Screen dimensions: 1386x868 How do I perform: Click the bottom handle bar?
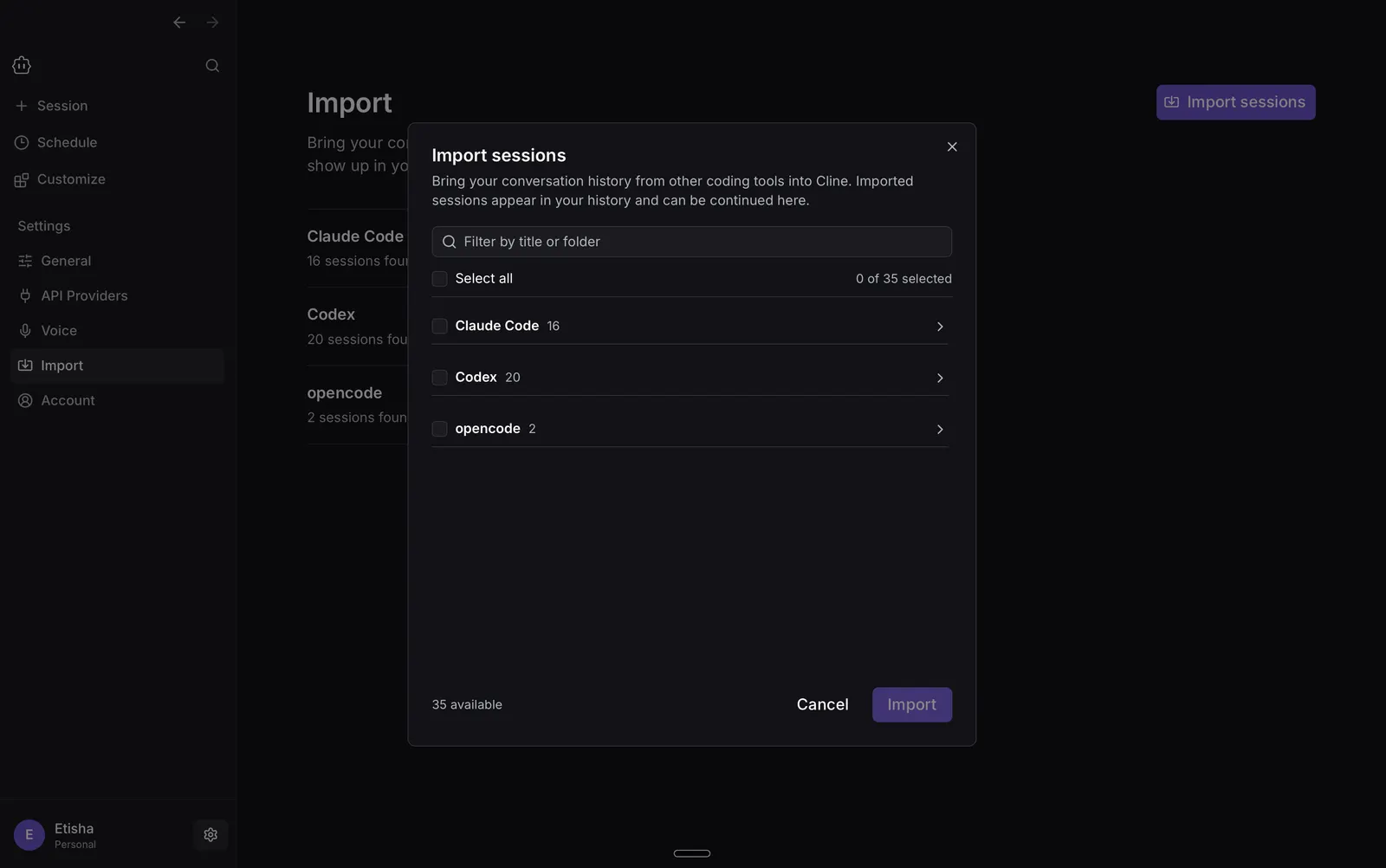click(x=692, y=853)
